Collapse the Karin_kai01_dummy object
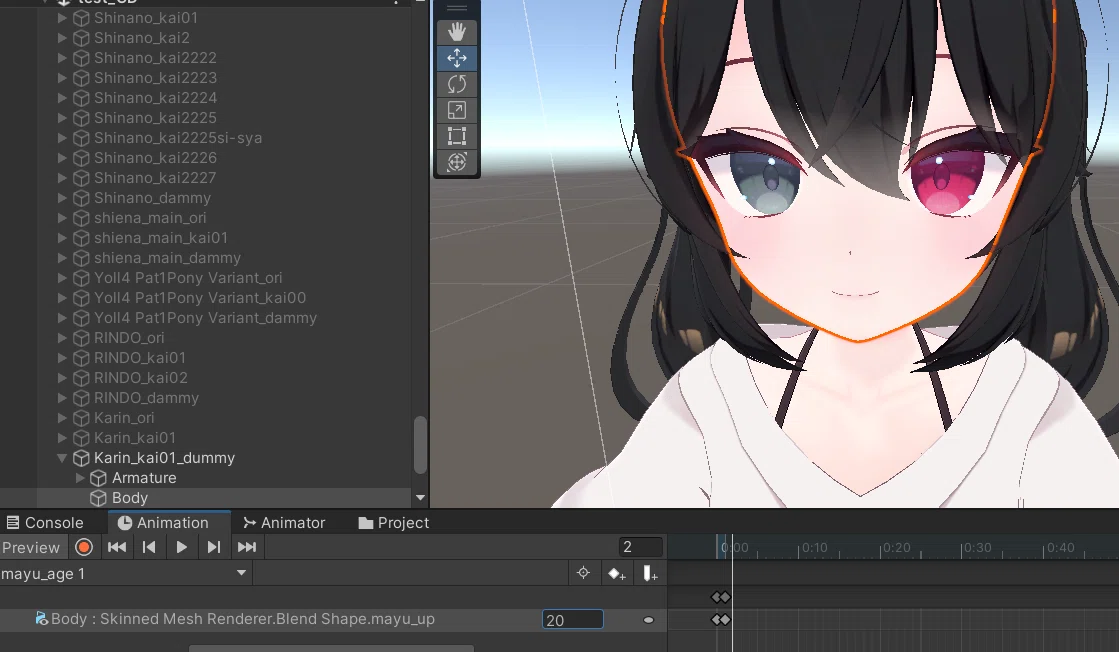1119x652 pixels. pos(62,458)
